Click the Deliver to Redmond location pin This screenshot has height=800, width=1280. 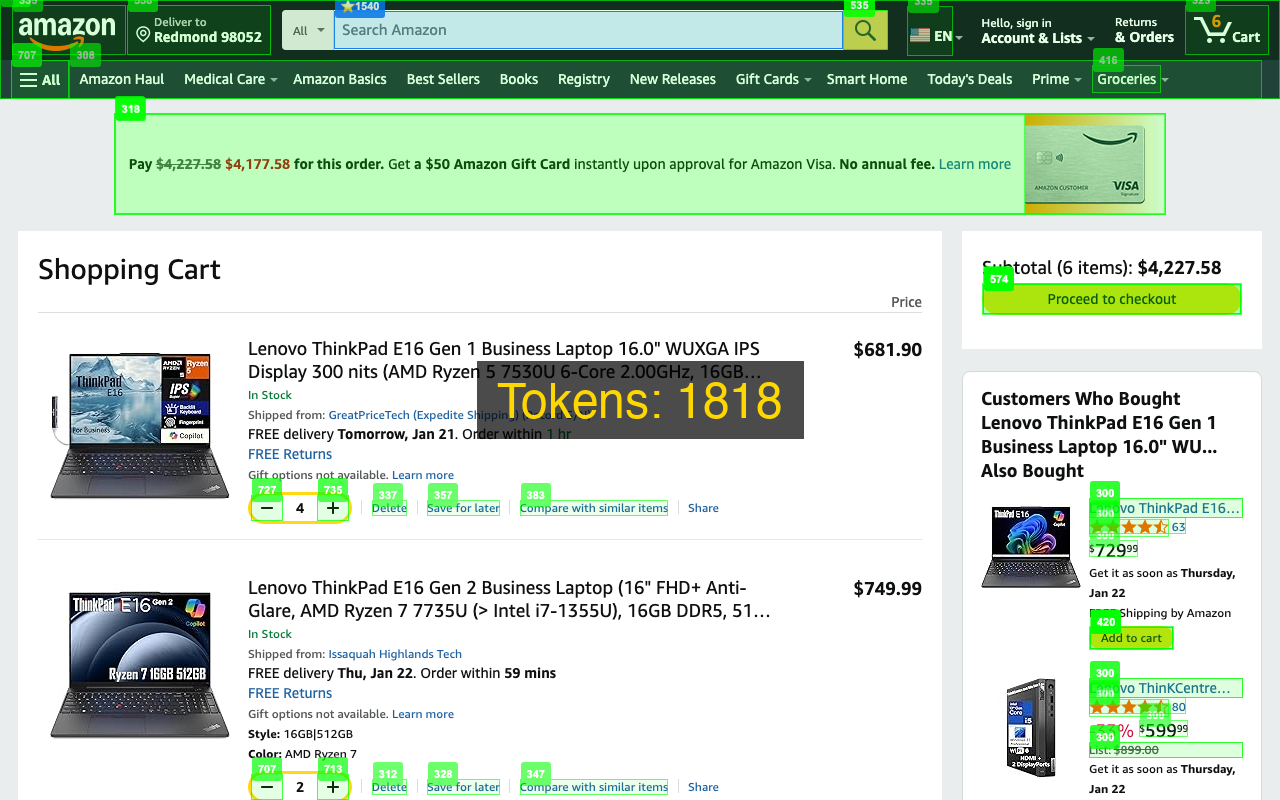143,36
